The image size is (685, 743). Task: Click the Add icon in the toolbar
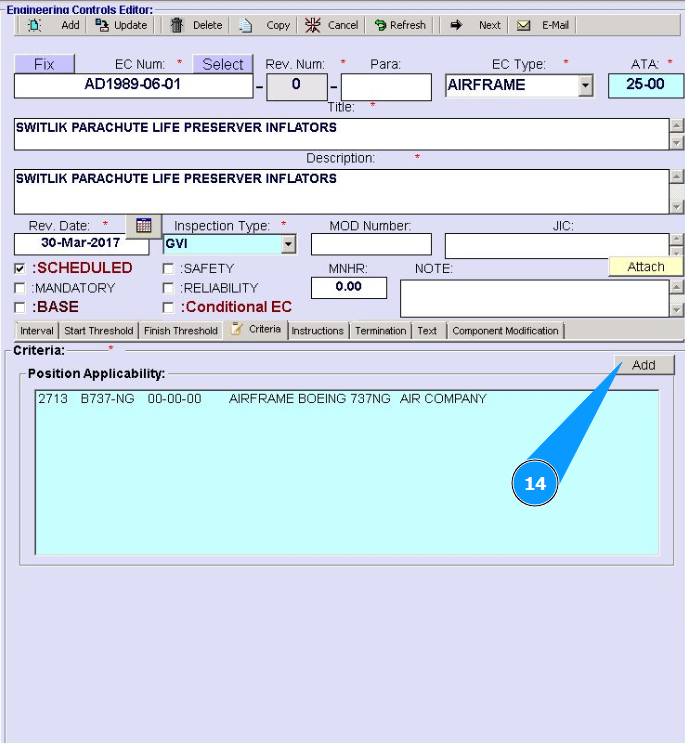click(x=35, y=25)
